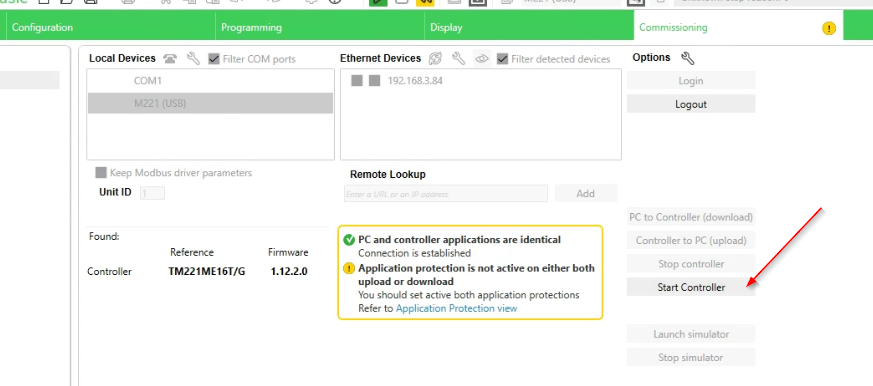The image size is (873, 386).
Task: Open the Configuration tab
Action: tap(110, 27)
